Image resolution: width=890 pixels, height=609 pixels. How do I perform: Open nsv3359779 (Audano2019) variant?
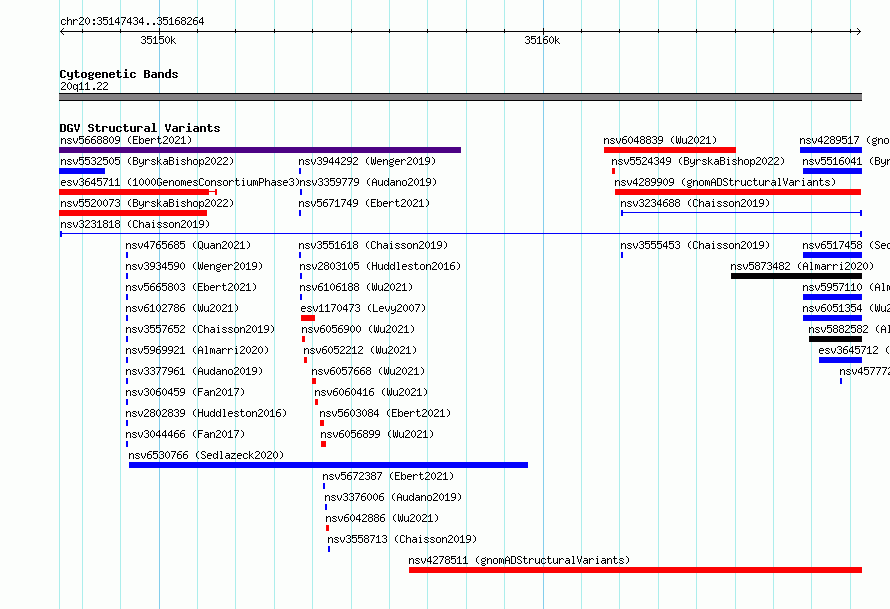click(368, 182)
